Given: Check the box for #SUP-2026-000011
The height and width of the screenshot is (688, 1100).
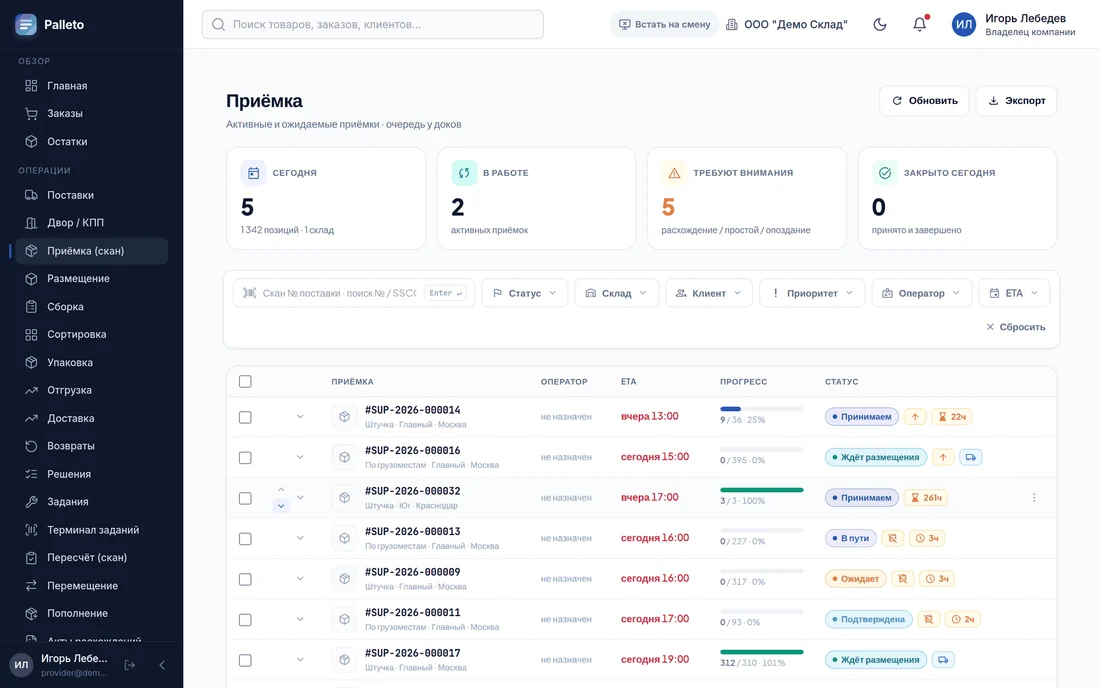Looking at the screenshot, I should click(245, 620).
